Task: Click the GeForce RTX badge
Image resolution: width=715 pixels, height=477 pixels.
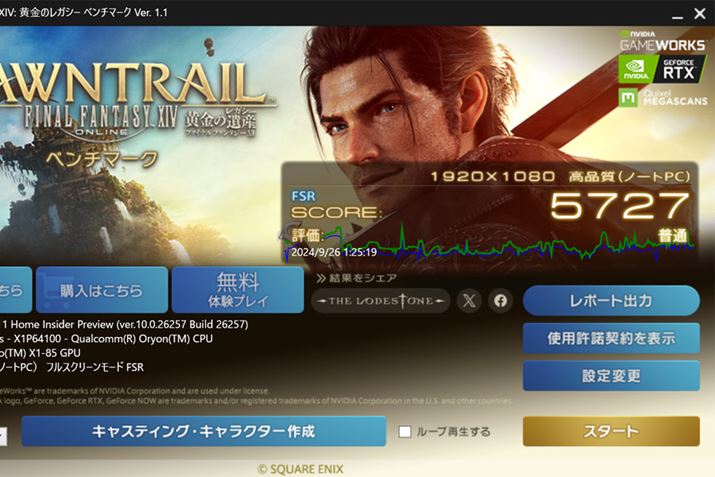Action: point(661,69)
